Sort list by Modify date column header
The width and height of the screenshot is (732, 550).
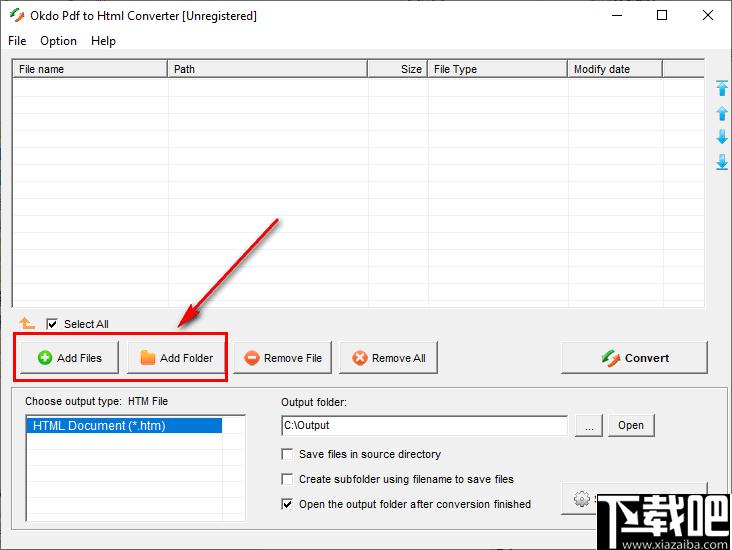point(615,69)
